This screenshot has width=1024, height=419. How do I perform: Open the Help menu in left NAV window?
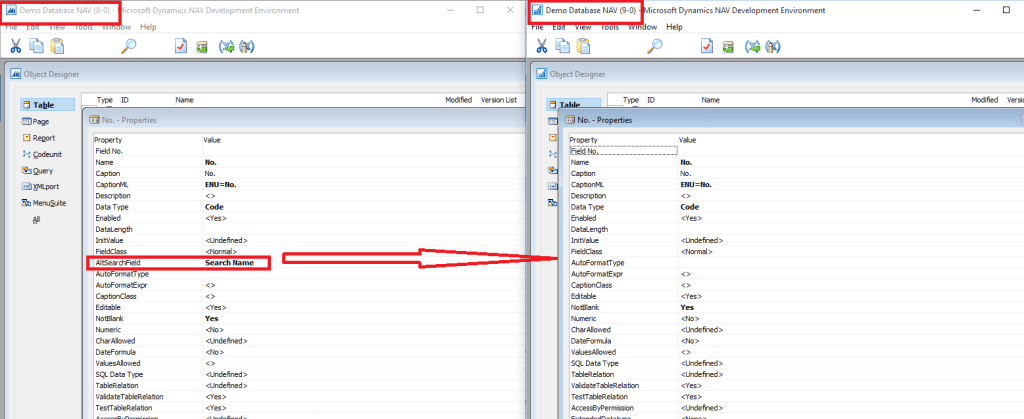148,27
